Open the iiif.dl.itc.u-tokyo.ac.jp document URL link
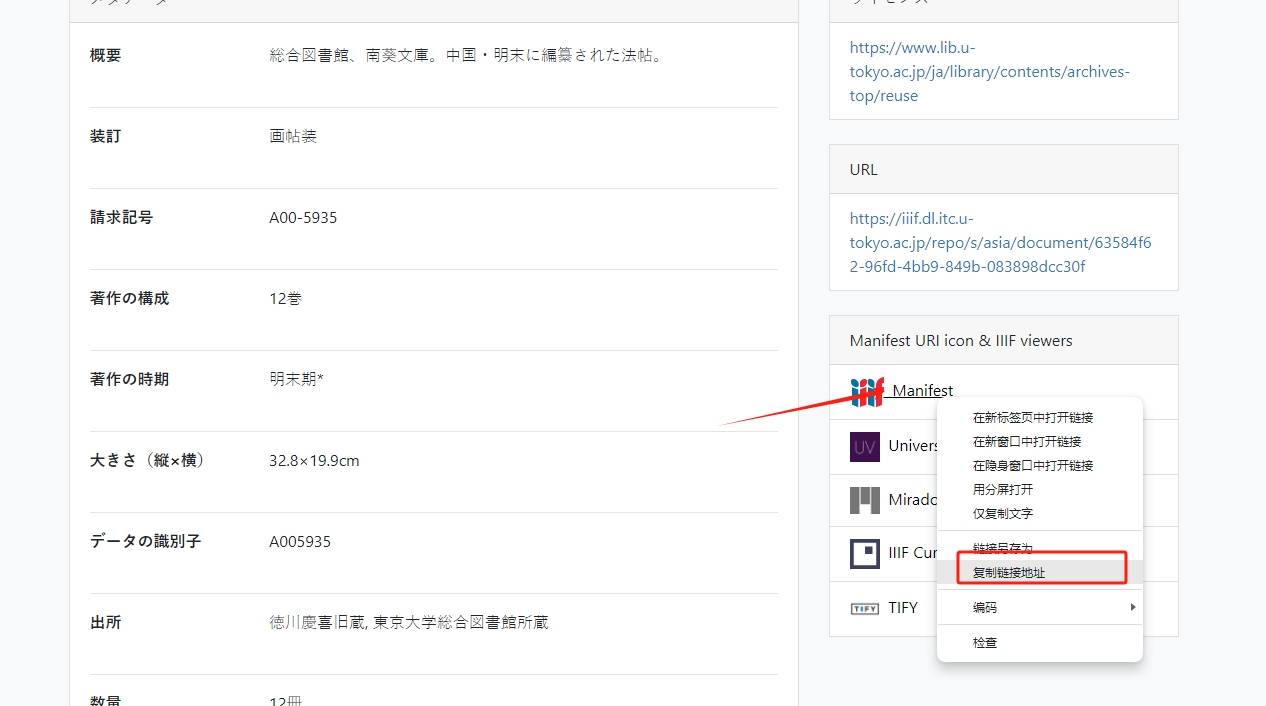1266x706 pixels. click(1000, 243)
